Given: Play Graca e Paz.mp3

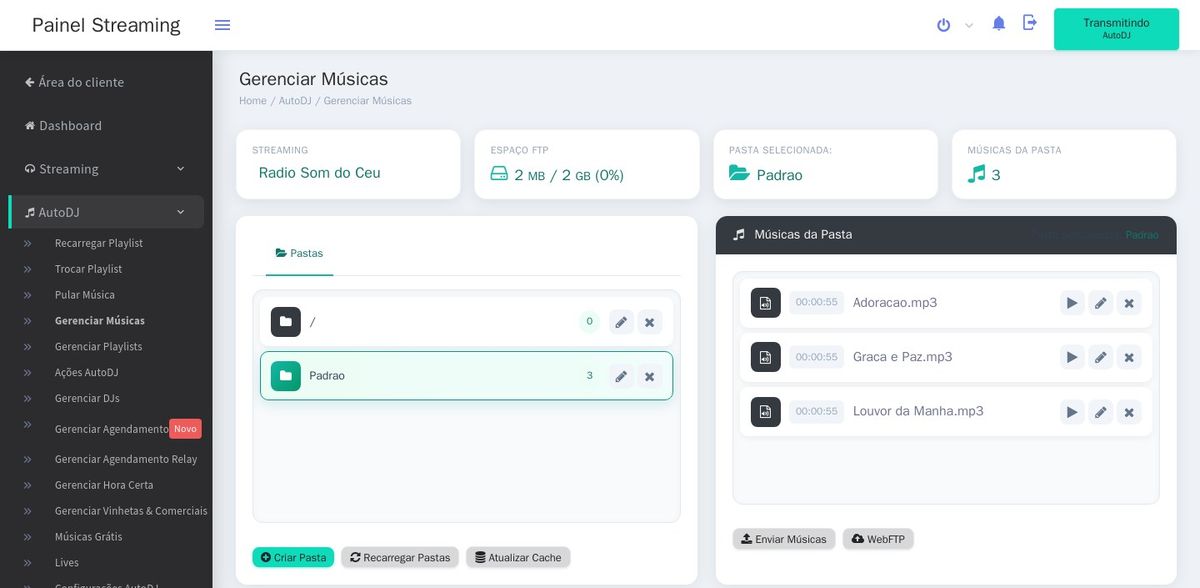Looking at the screenshot, I should [x=1072, y=357].
